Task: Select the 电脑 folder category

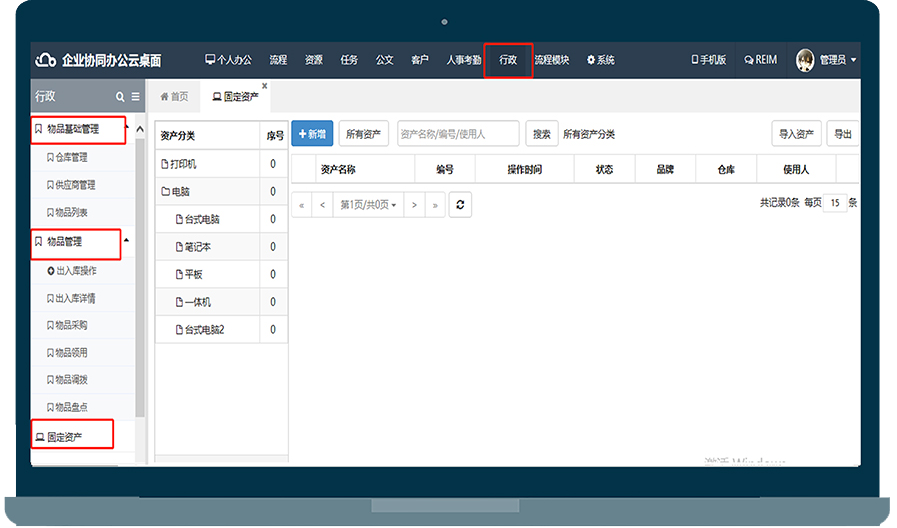Action: point(175,192)
